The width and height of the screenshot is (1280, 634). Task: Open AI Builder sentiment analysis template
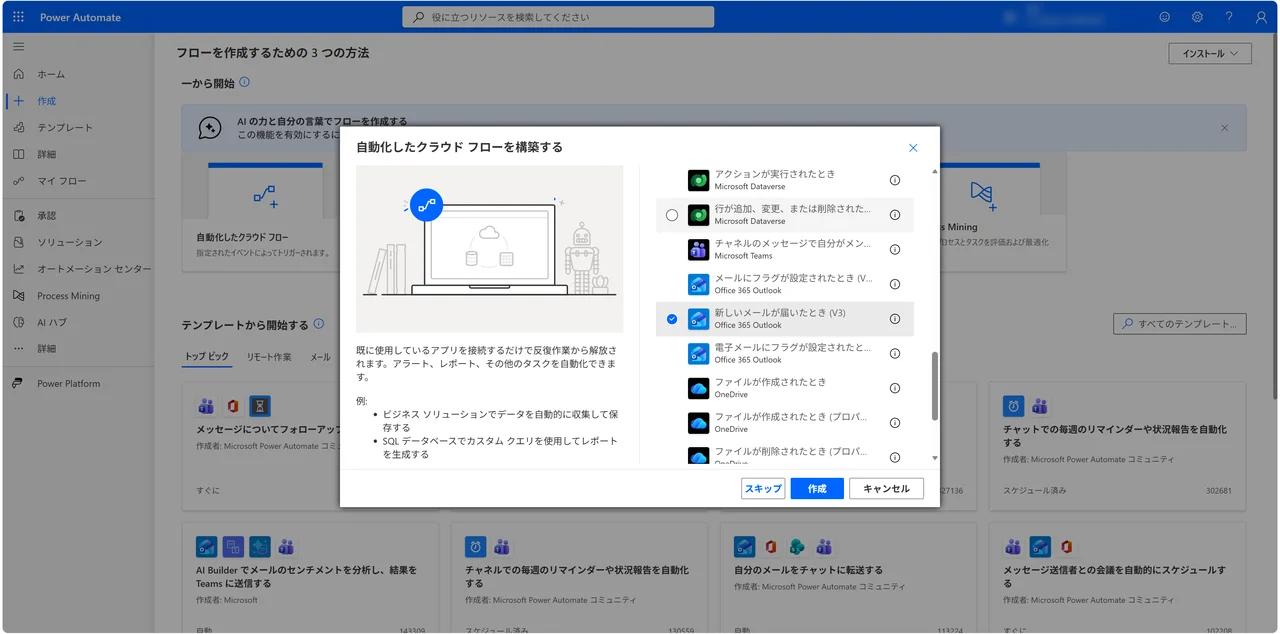tap(310, 578)
